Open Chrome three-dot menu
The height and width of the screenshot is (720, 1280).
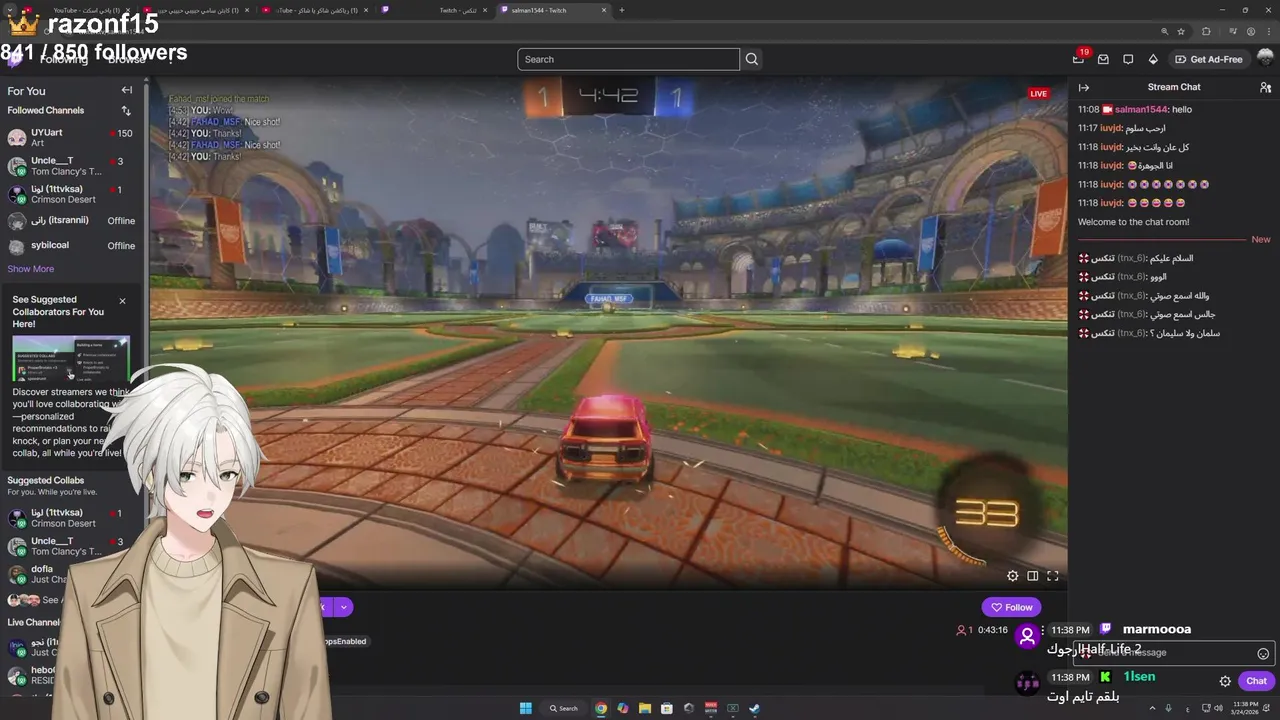1268,31
